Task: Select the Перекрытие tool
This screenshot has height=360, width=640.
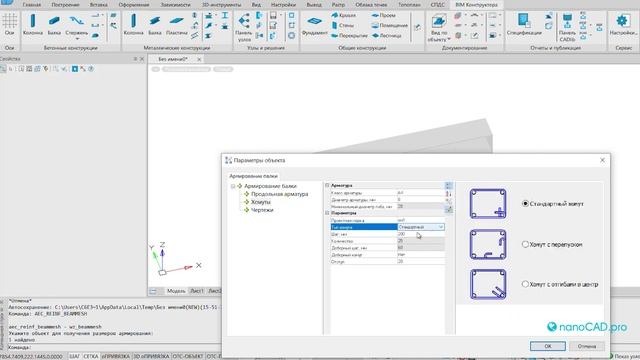Action: click(349, 36)
